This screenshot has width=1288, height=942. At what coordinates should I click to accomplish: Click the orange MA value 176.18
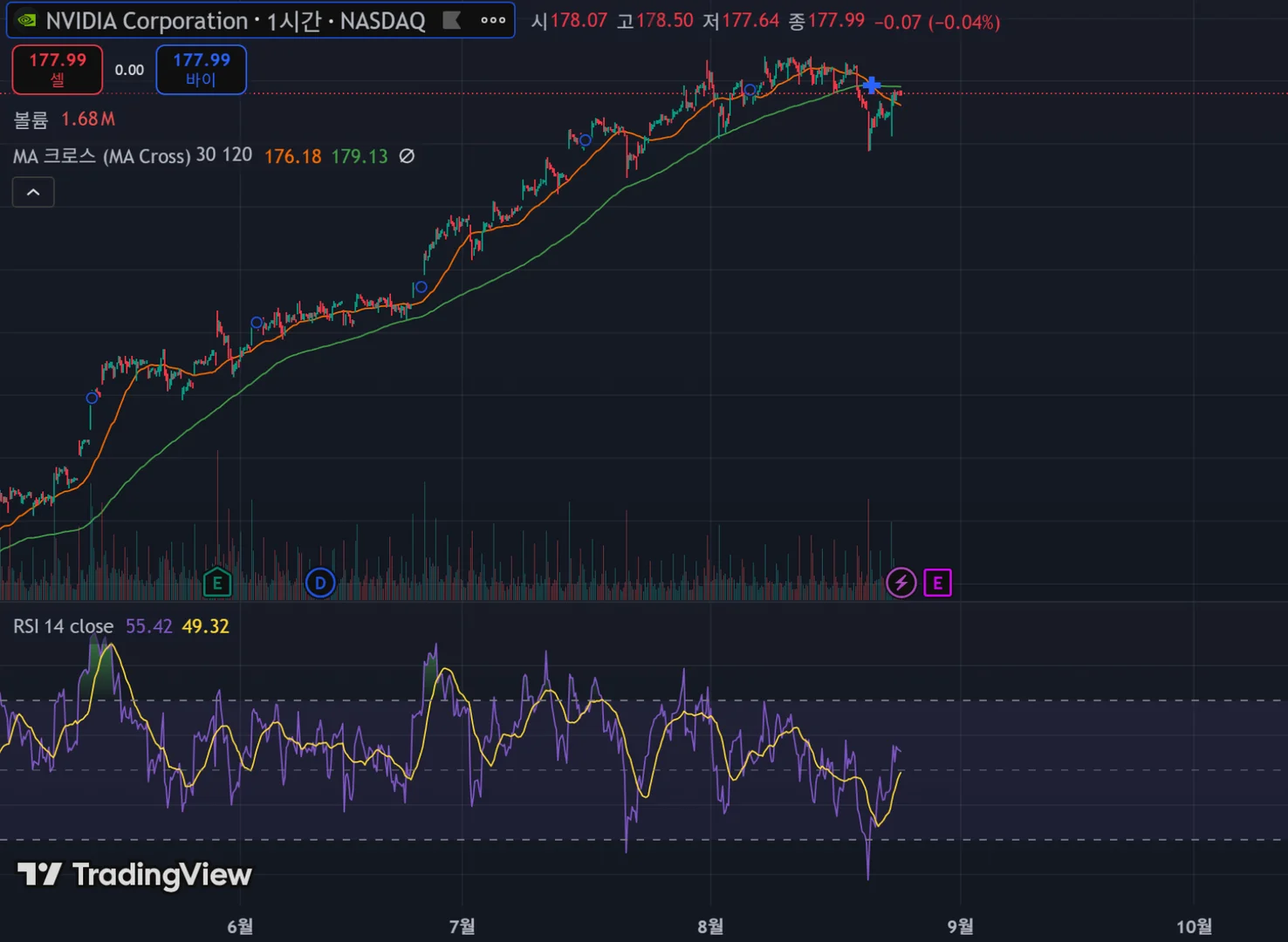293,156
